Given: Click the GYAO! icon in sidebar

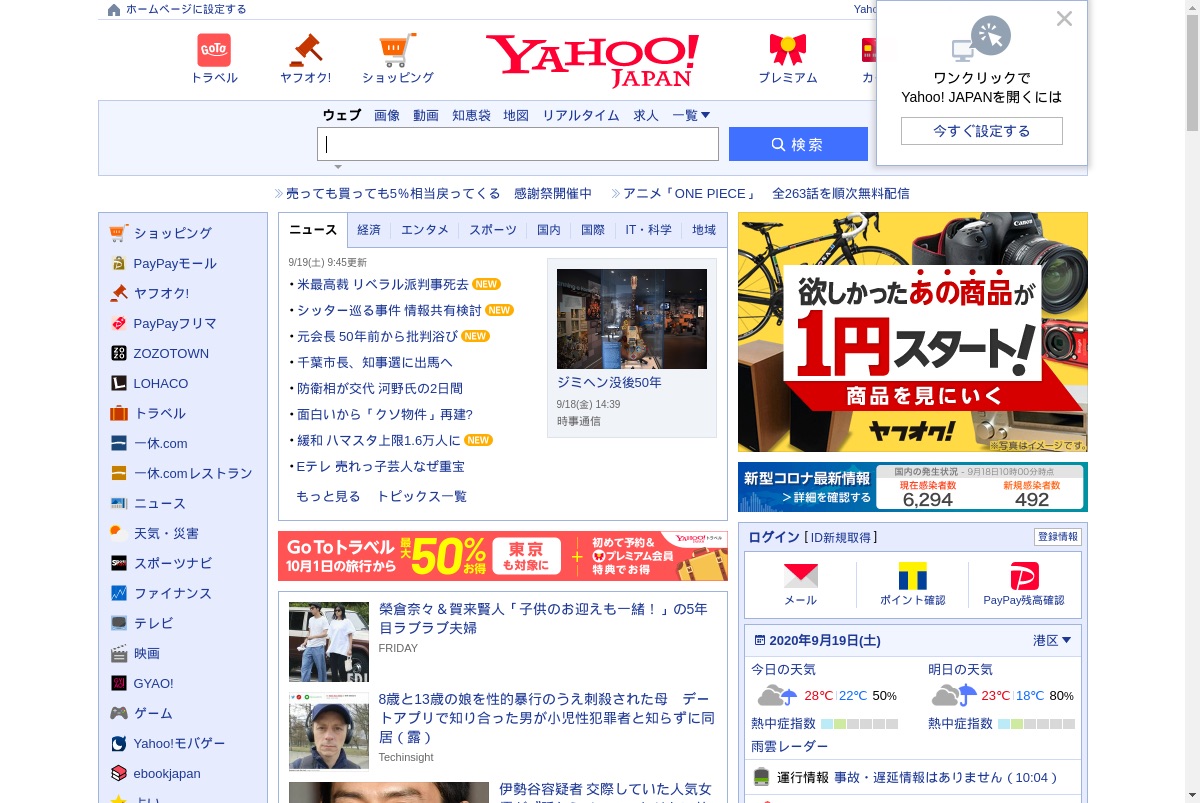Looking at the screenshot, I should point(119,683).
